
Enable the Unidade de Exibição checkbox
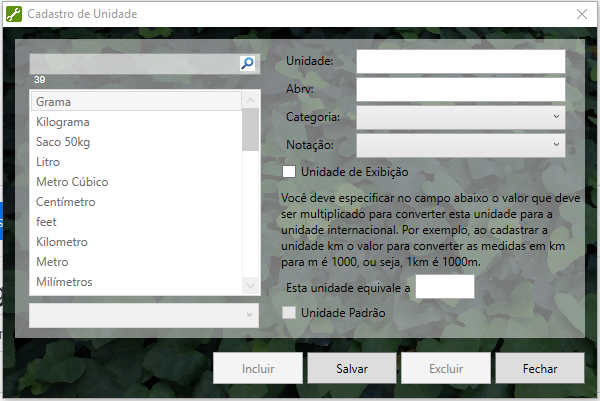coord(290,172)
